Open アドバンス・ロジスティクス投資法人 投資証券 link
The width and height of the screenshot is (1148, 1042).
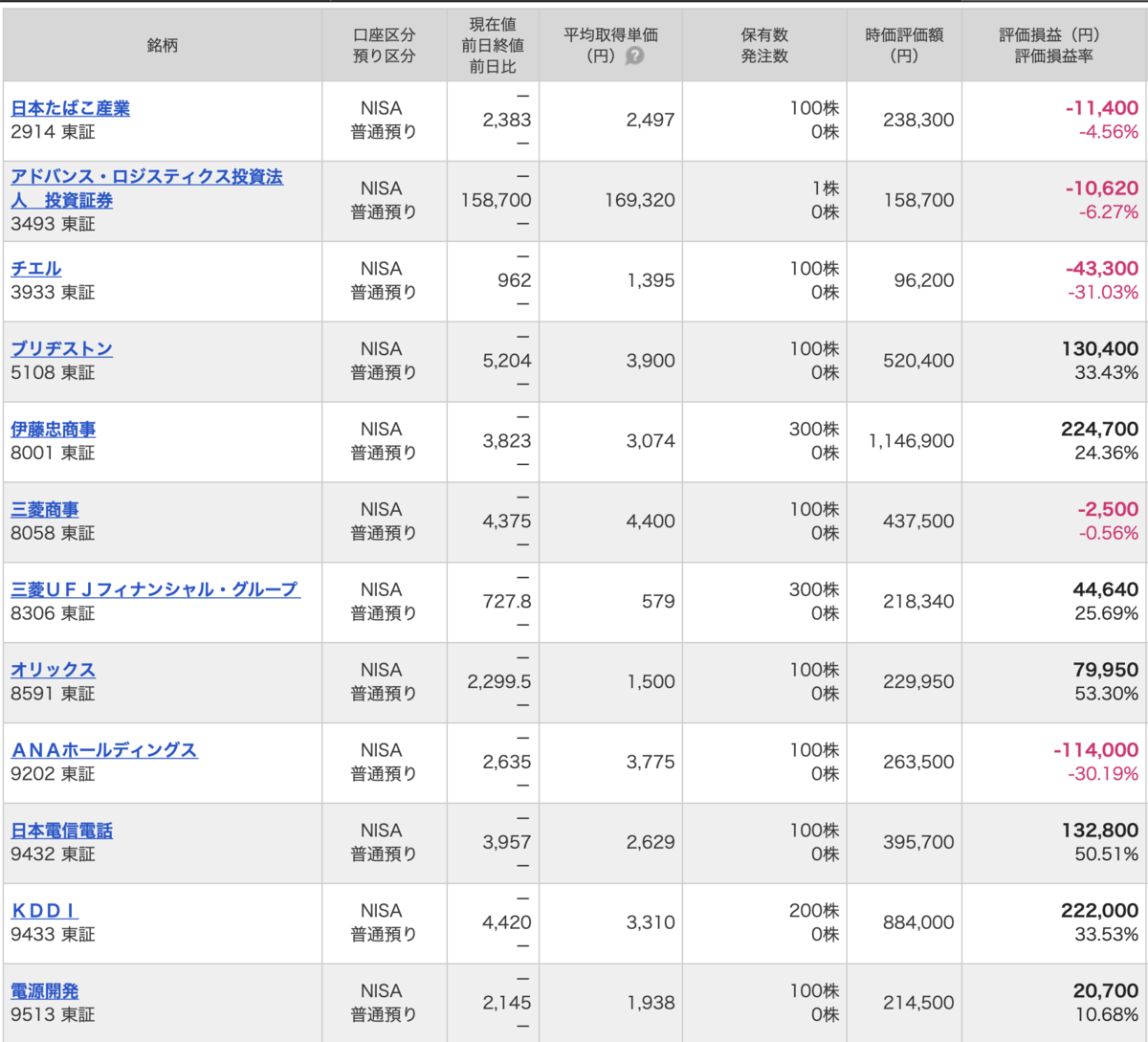(146, 188)
